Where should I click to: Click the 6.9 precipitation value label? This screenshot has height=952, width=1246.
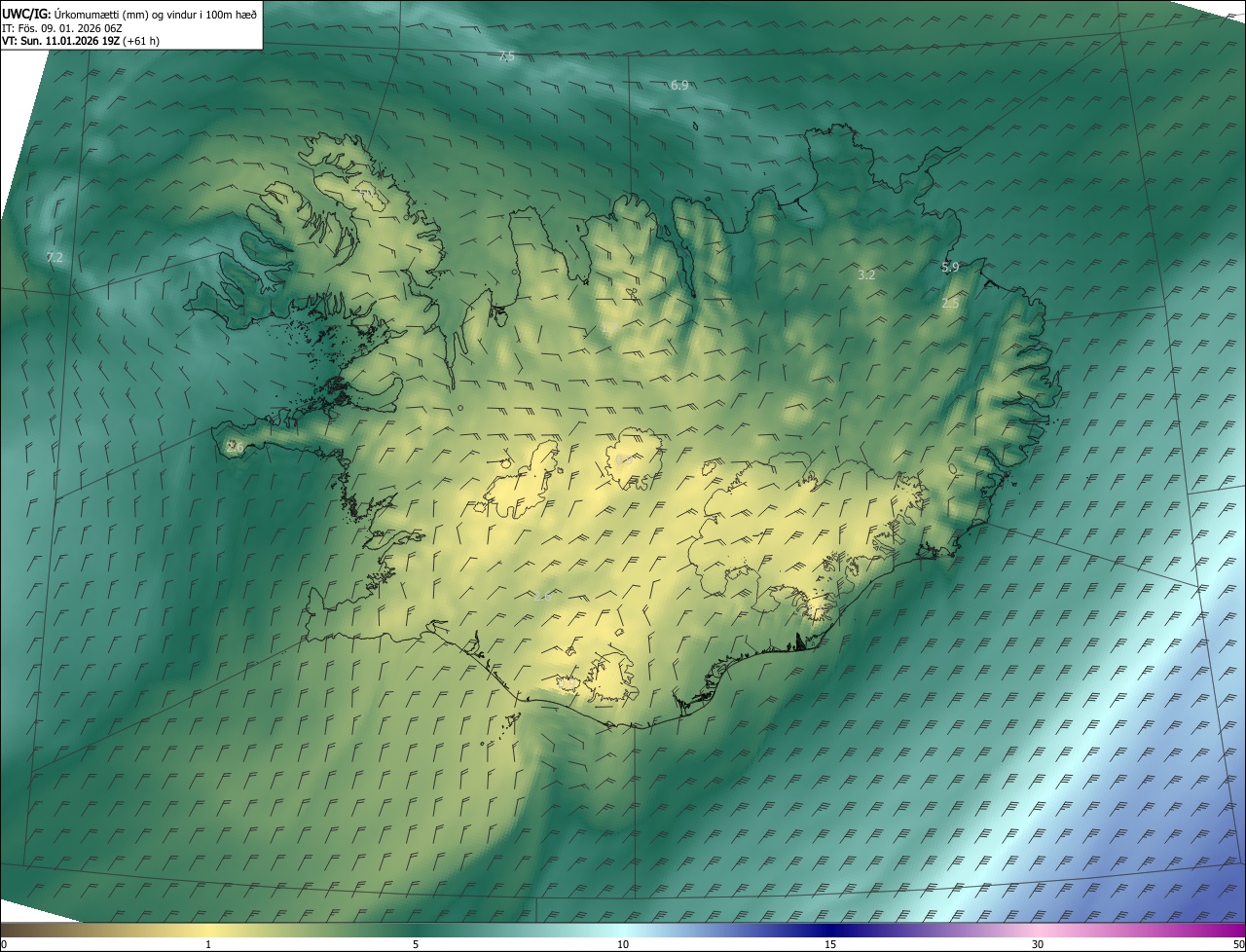pyautogui.click(x=679, y=85)
